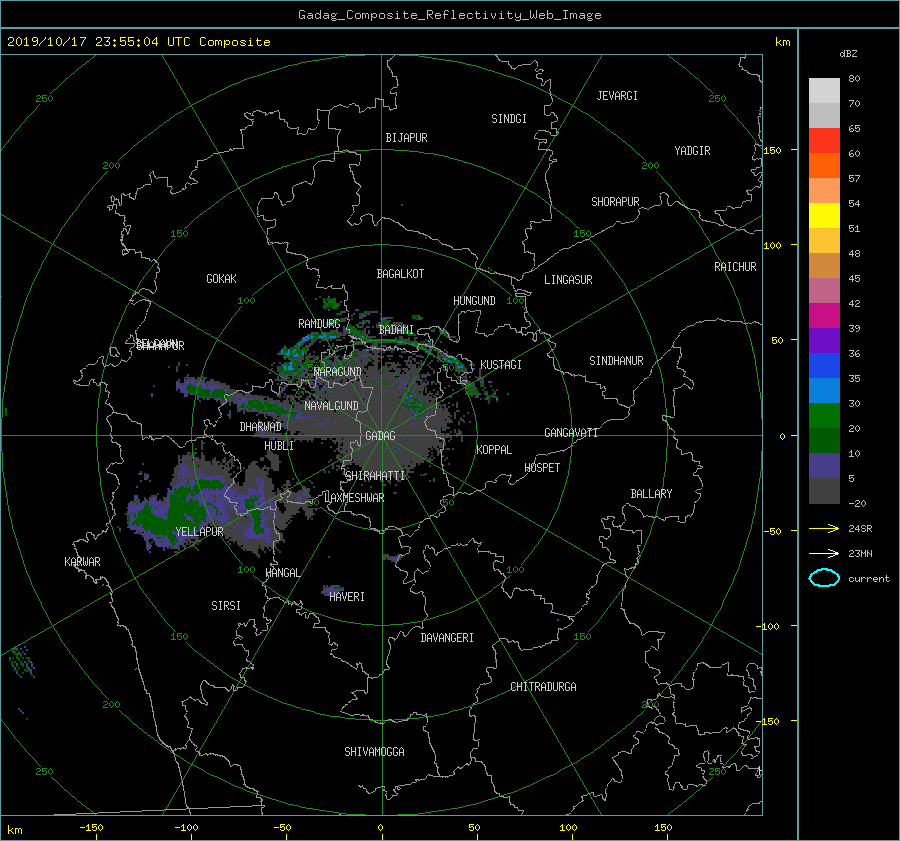Click the GADAG radar center label
Screen dimensions: 900x841
click(x=381, y=436)
